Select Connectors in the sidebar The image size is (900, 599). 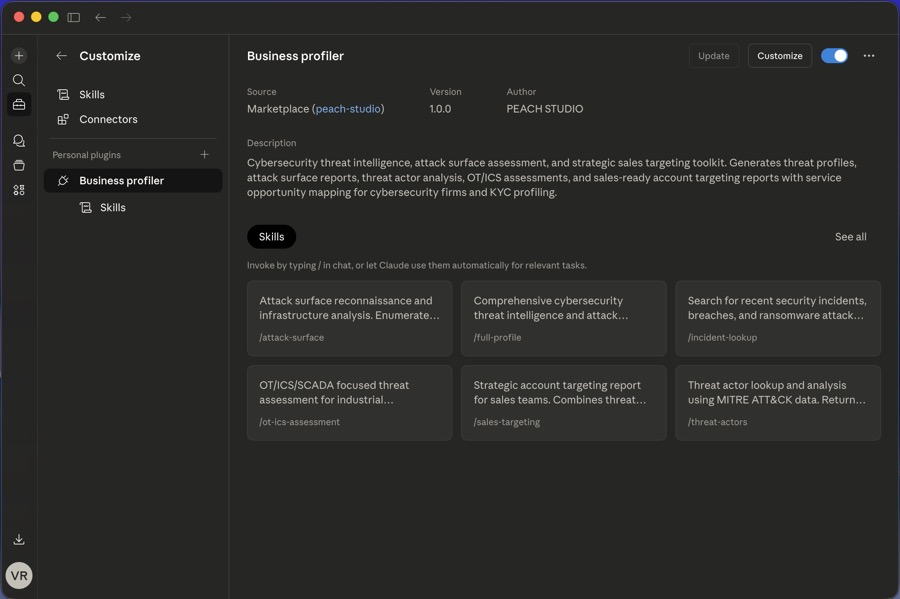[108, 119]
